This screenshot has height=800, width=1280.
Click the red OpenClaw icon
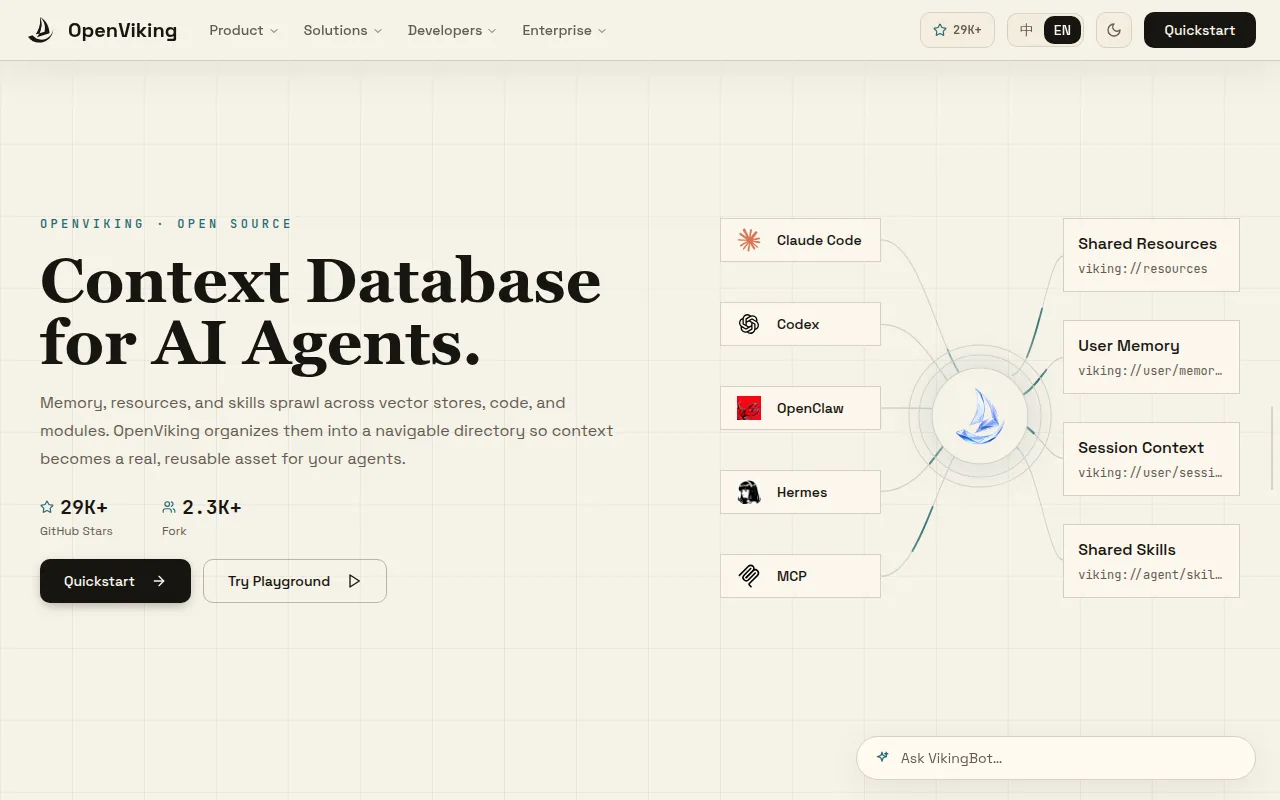(x=749, y=408)
